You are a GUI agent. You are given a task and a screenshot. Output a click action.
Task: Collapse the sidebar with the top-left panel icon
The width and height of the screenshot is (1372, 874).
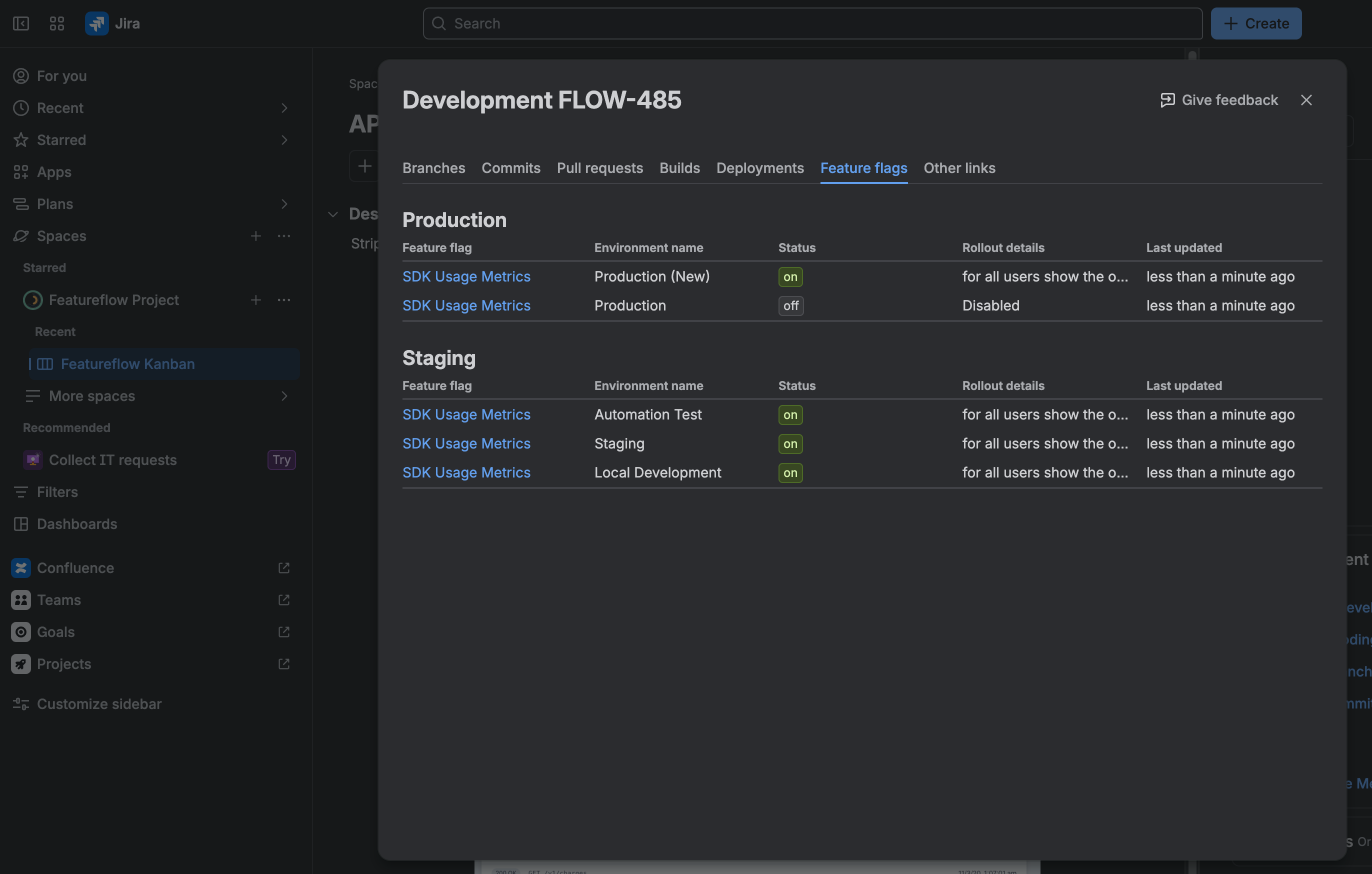click(x=21, y=23)
